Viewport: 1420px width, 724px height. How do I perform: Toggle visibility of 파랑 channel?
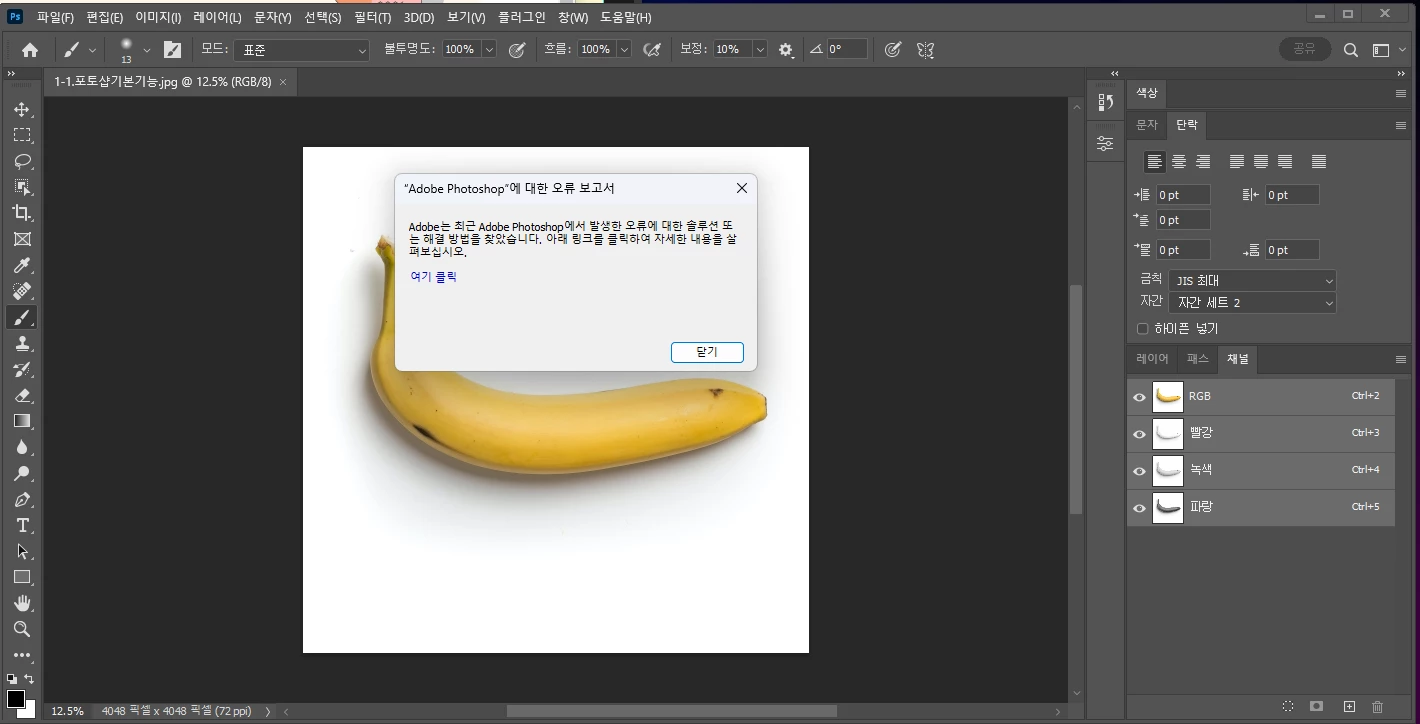(x=1139, y=508)
